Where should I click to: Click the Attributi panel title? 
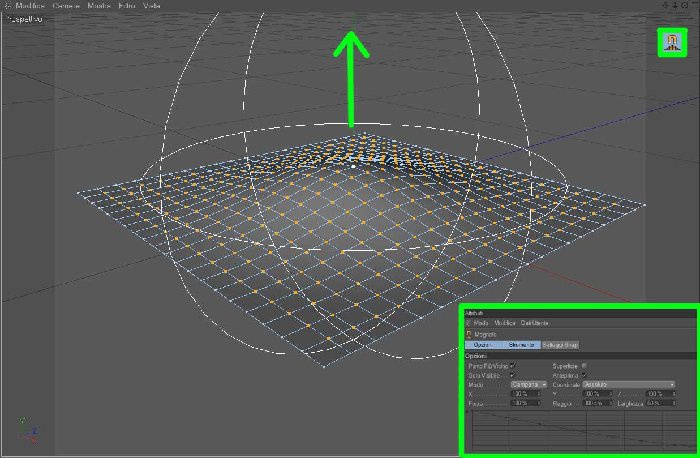click(x=473, y=313)
